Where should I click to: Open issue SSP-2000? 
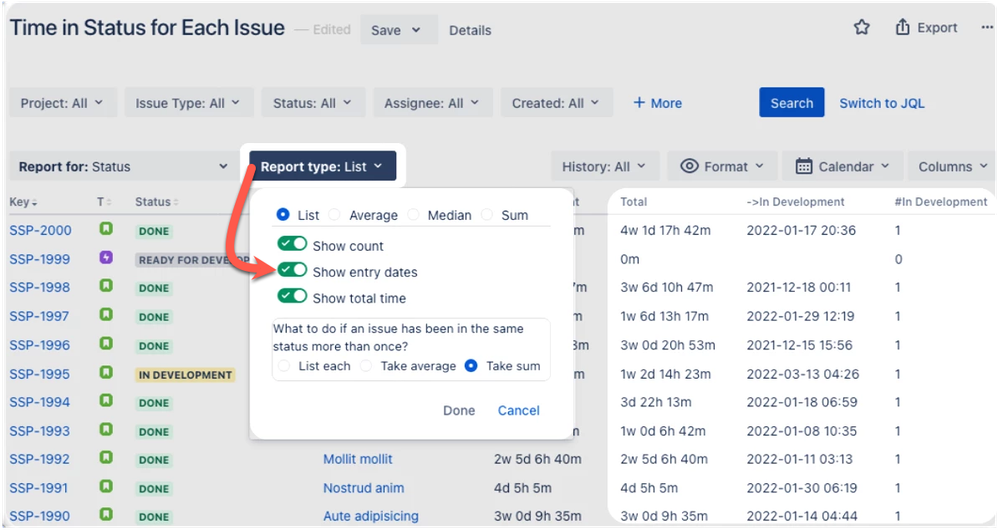pos(41,230)
